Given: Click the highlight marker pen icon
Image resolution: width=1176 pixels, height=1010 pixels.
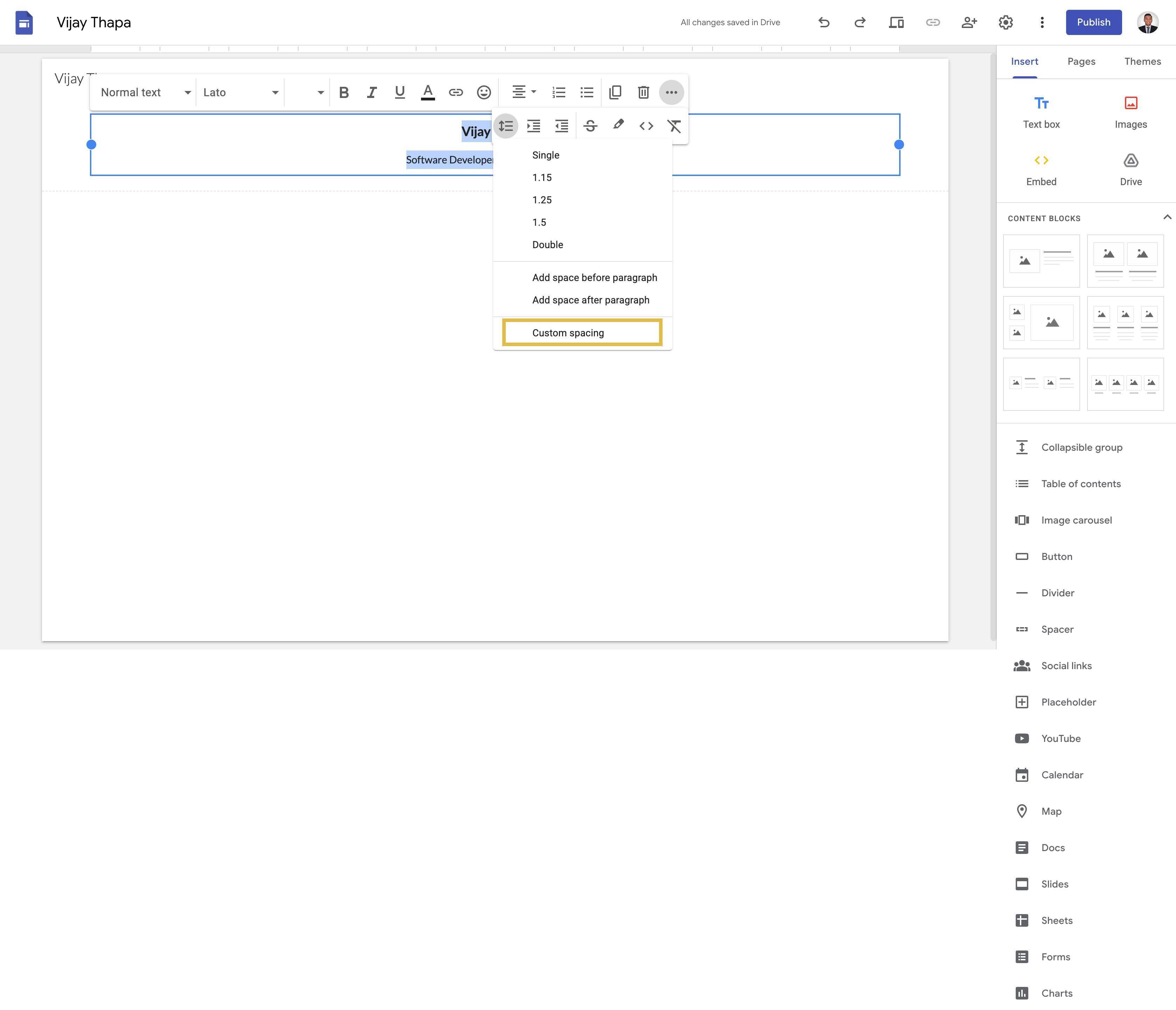Looking at the screenshot, I should tap(618, 125).
